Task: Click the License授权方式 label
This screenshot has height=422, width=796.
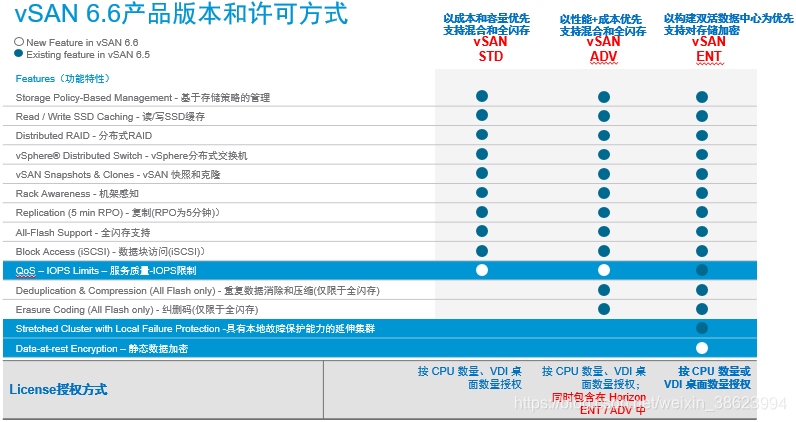Action: tap(58, 389)
